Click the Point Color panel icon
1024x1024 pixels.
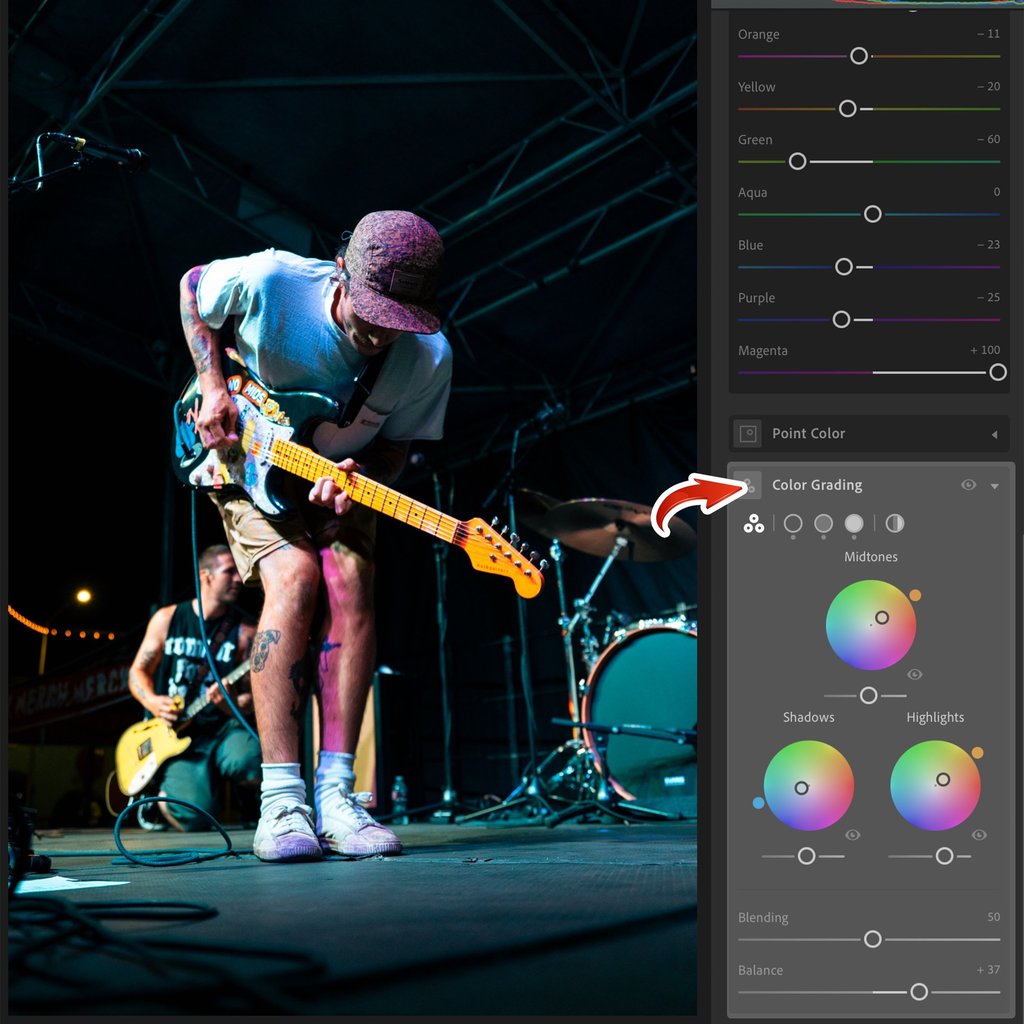click(747, 433)
